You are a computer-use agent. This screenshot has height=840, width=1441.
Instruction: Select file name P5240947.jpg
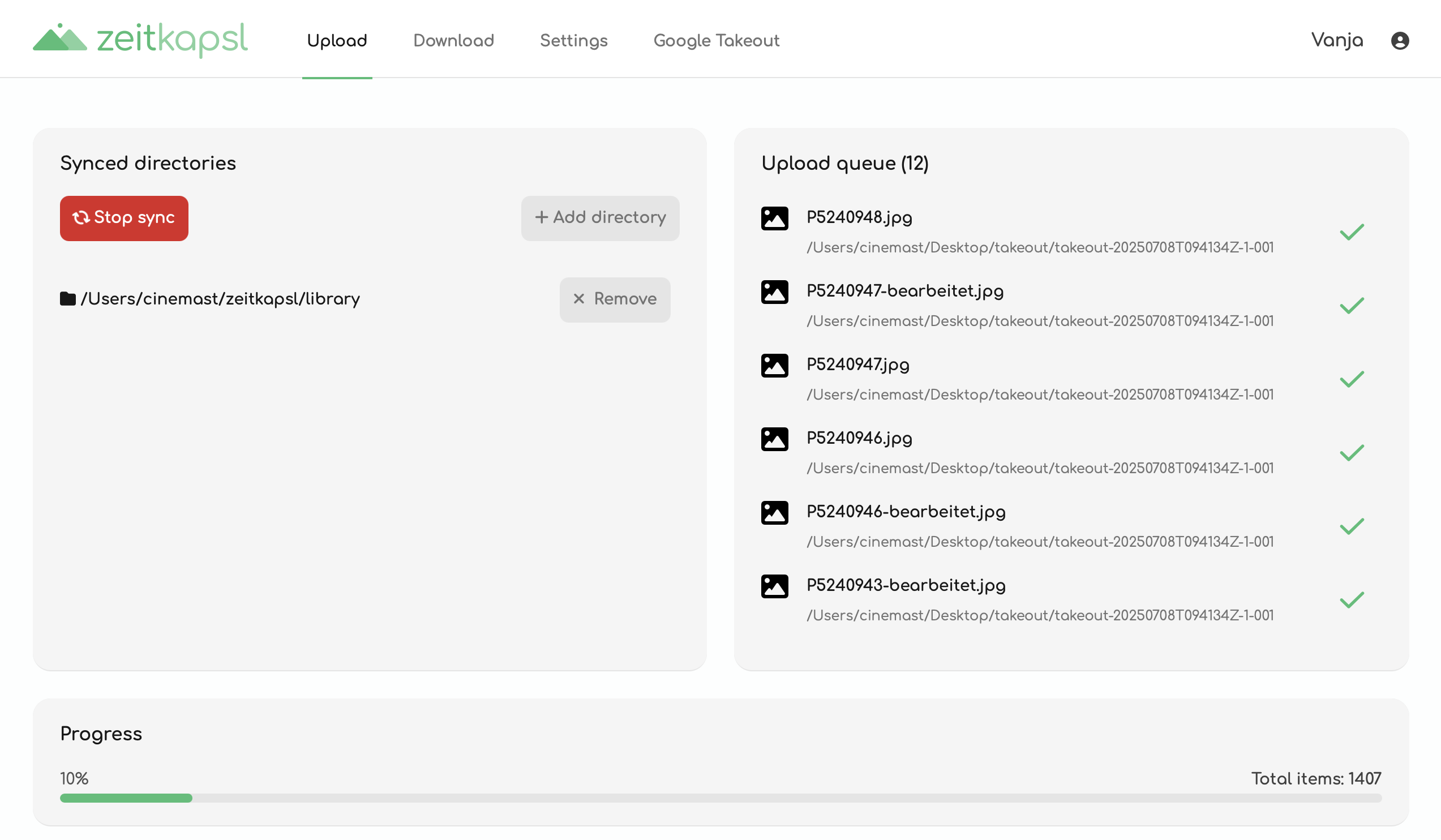tap(857, 365)
